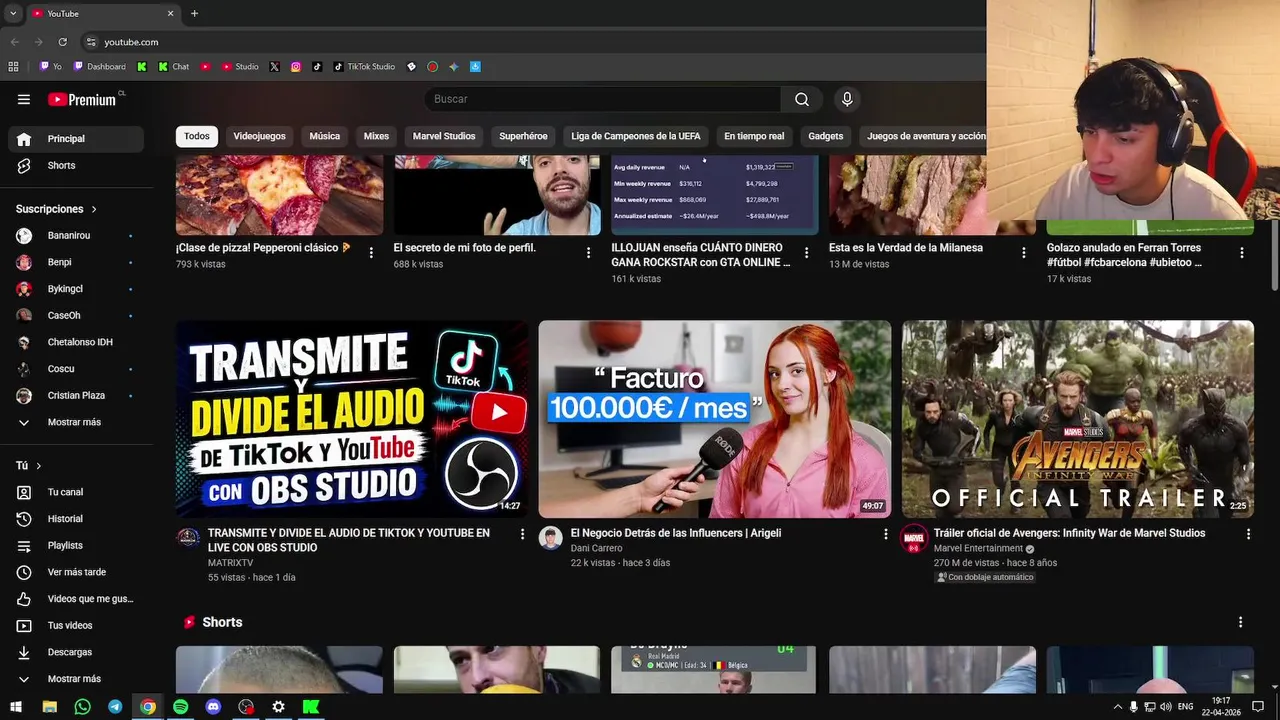Open WhatsApp from the taskbar

(82, 707)
